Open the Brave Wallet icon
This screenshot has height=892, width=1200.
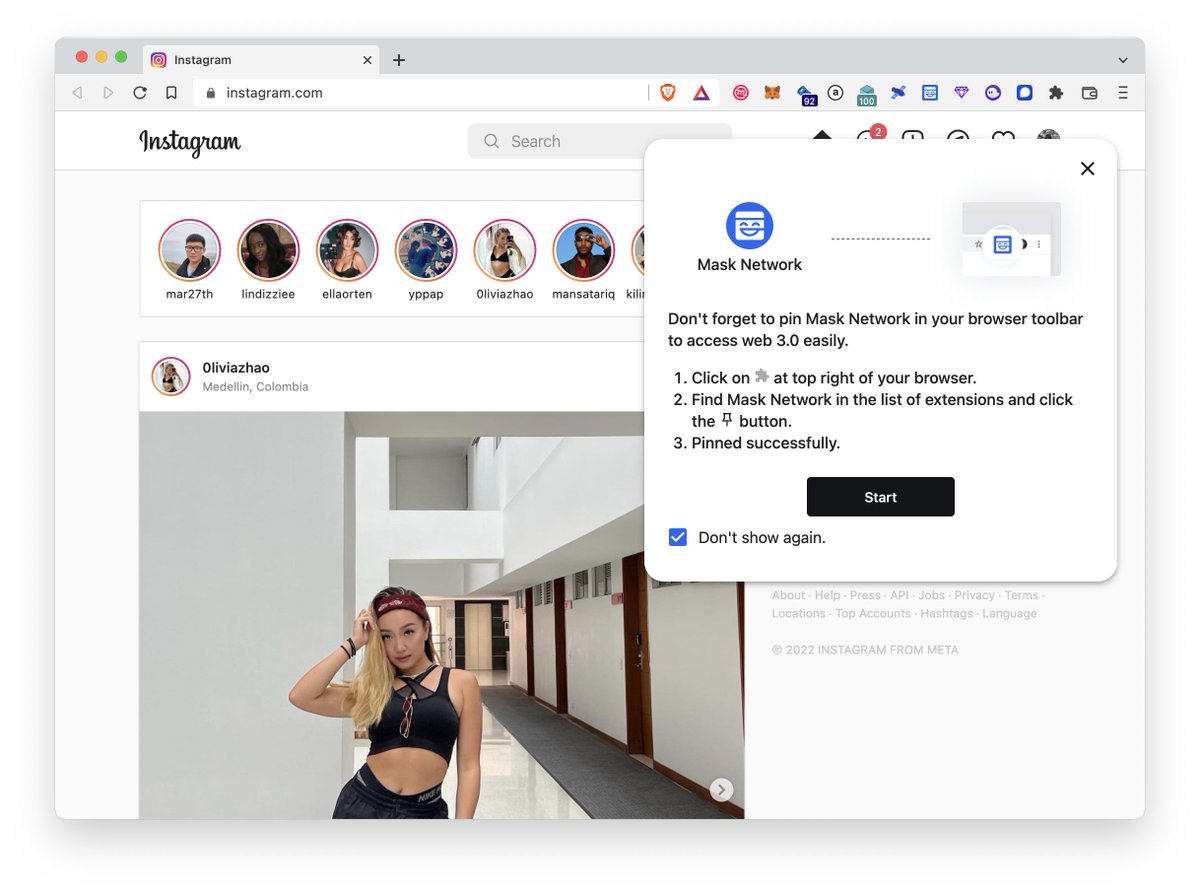click(x=1090, y=93)
